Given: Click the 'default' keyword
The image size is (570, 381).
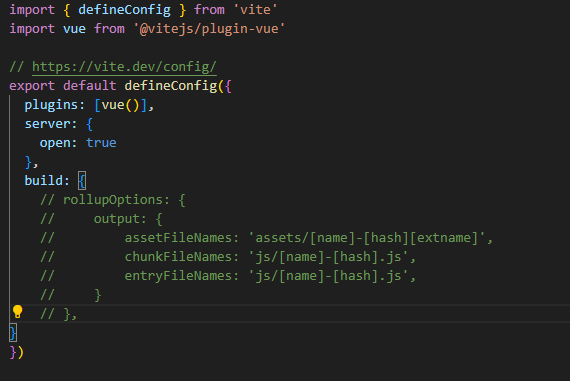Looking at the screenshot, I should (x=90, y=86).
